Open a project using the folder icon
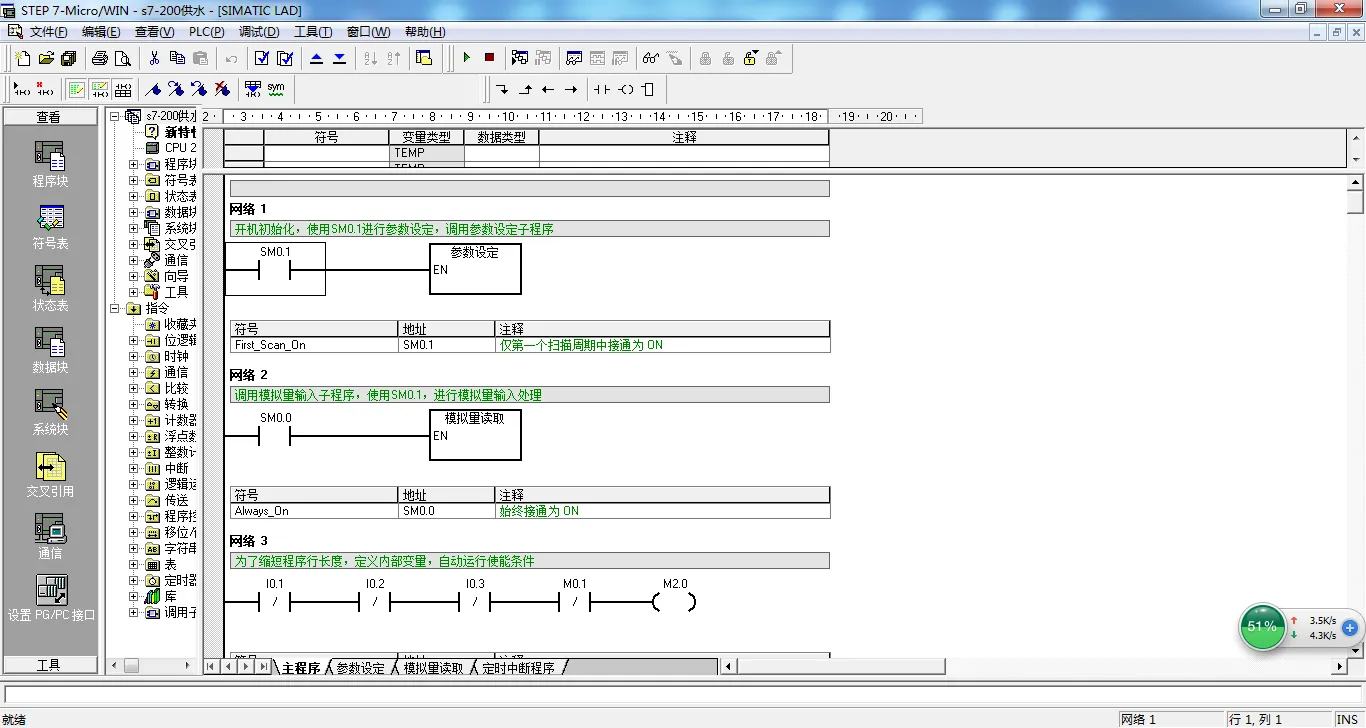 tap(46, 58)
